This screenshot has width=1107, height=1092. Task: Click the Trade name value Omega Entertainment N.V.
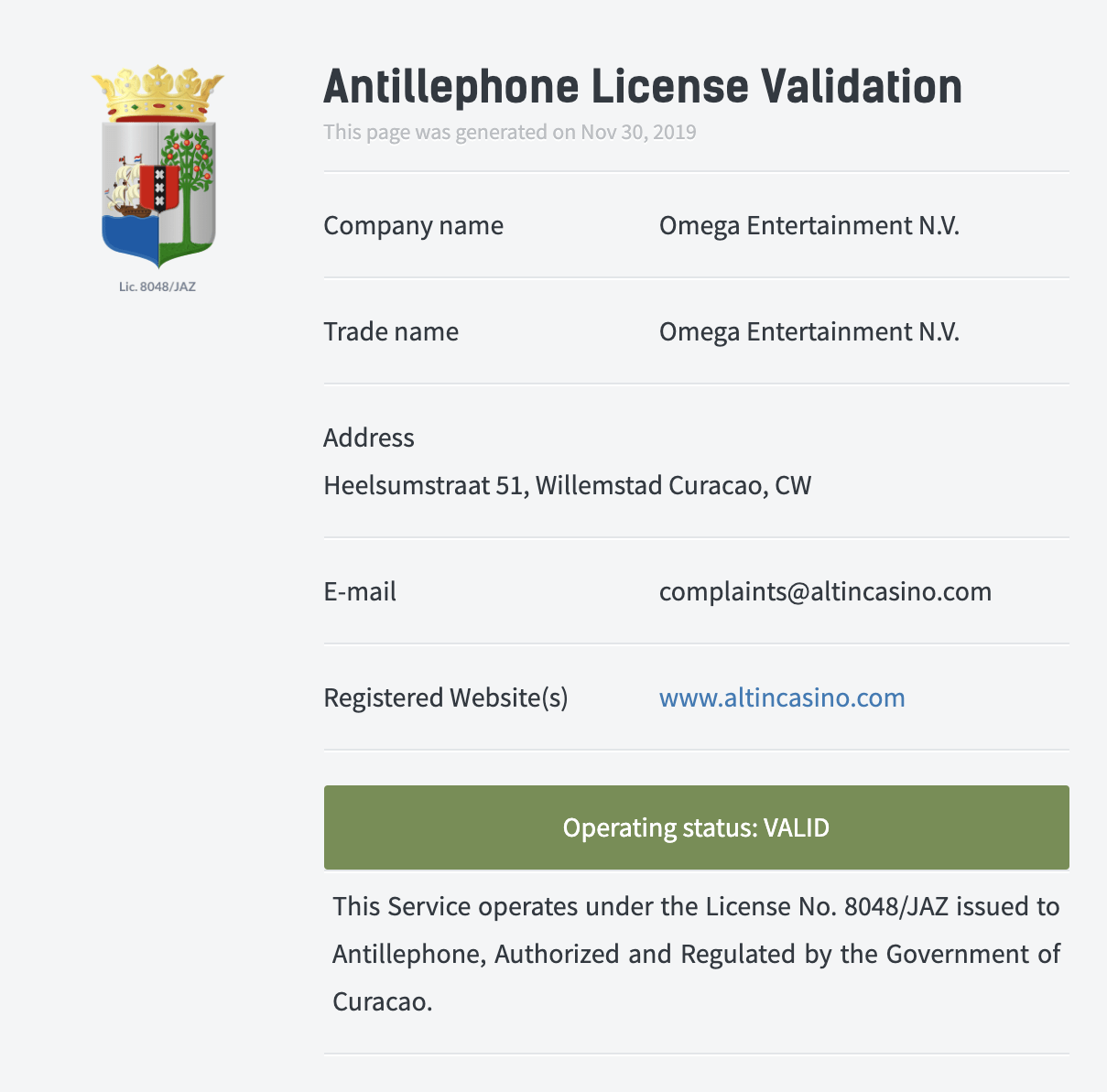tap(809, 331)
